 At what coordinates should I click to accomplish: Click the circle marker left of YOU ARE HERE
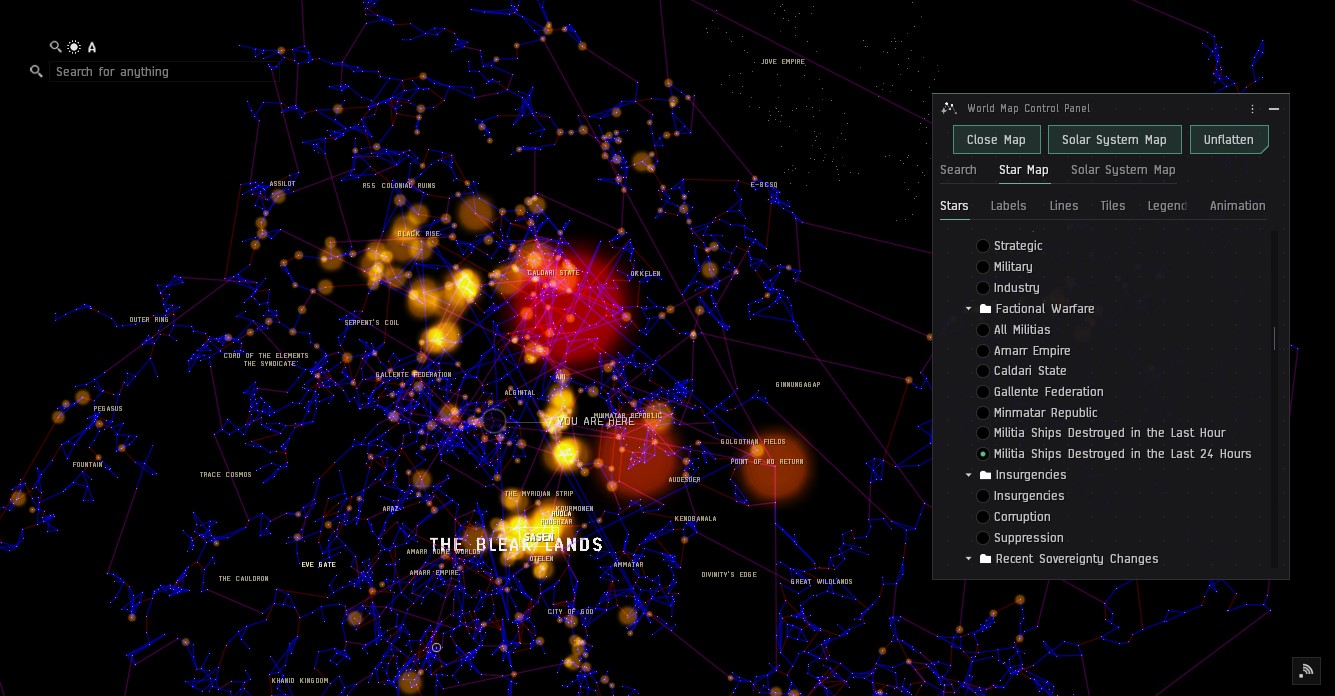click(494, 421)
